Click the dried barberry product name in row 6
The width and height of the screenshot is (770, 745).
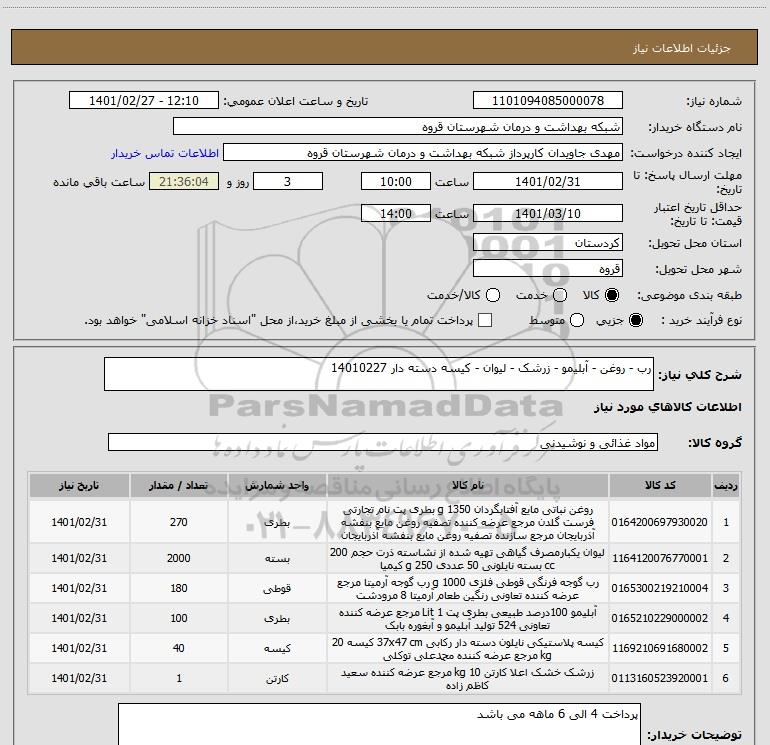pyautogui.click(x=468, y=678)
